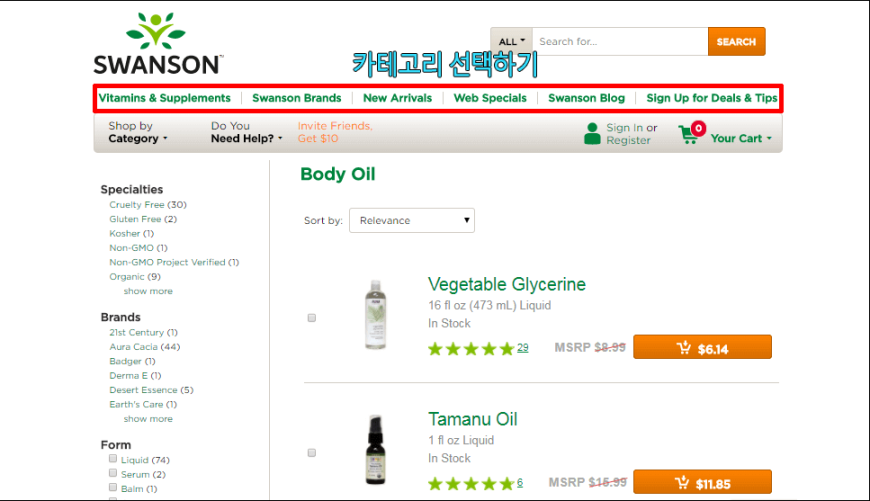870x501 pixels.
Task: Open the Swanson Brands menu item
Action: point(297,98)
